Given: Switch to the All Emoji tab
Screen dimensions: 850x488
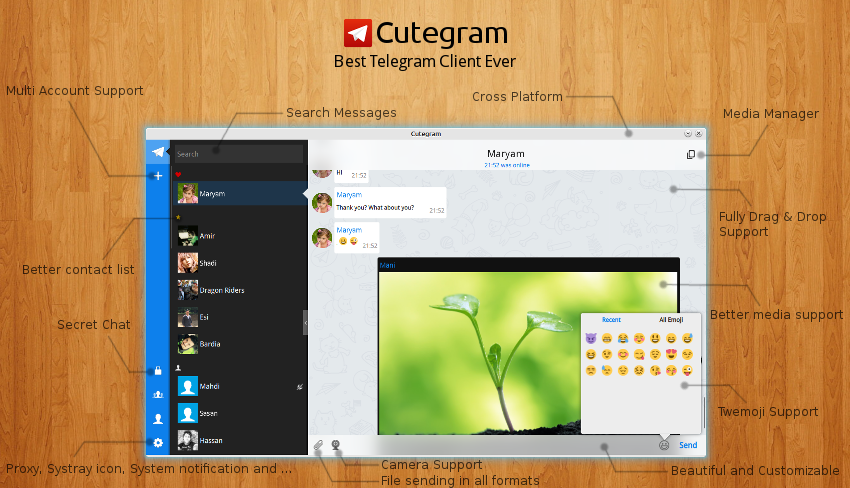Looking at the screenshot, I should coord(671,320).
